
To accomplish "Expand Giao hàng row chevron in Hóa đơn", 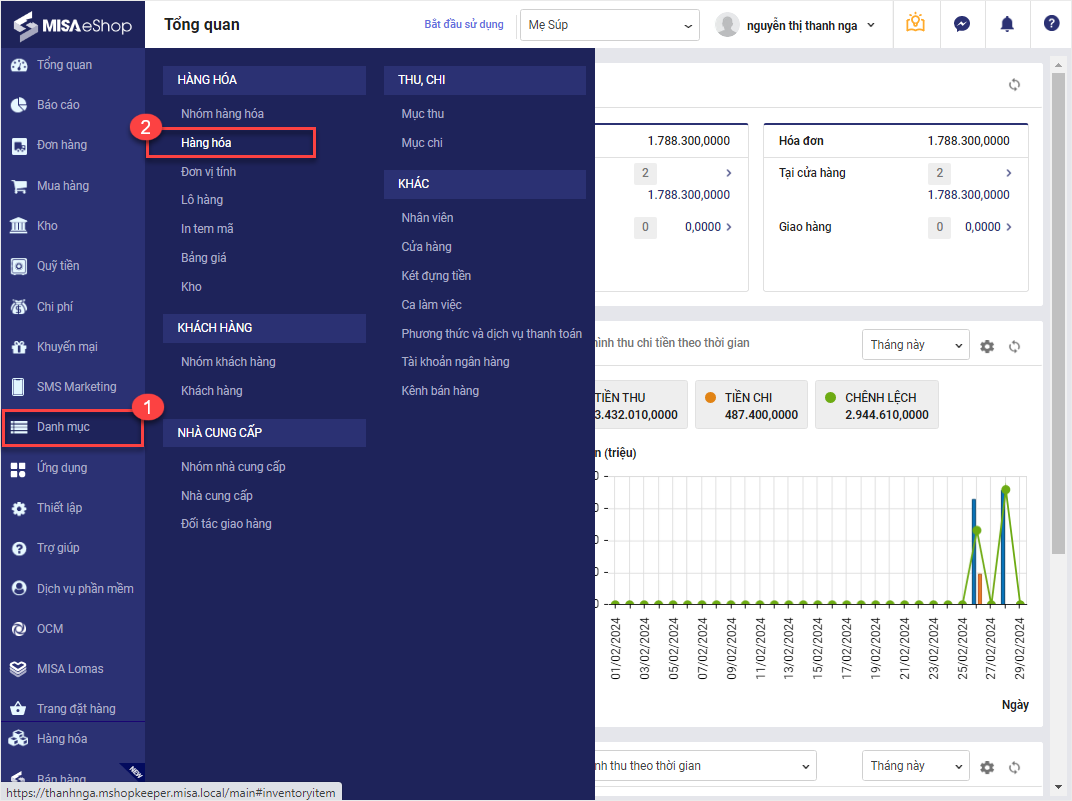I will tap(1008, 227).
